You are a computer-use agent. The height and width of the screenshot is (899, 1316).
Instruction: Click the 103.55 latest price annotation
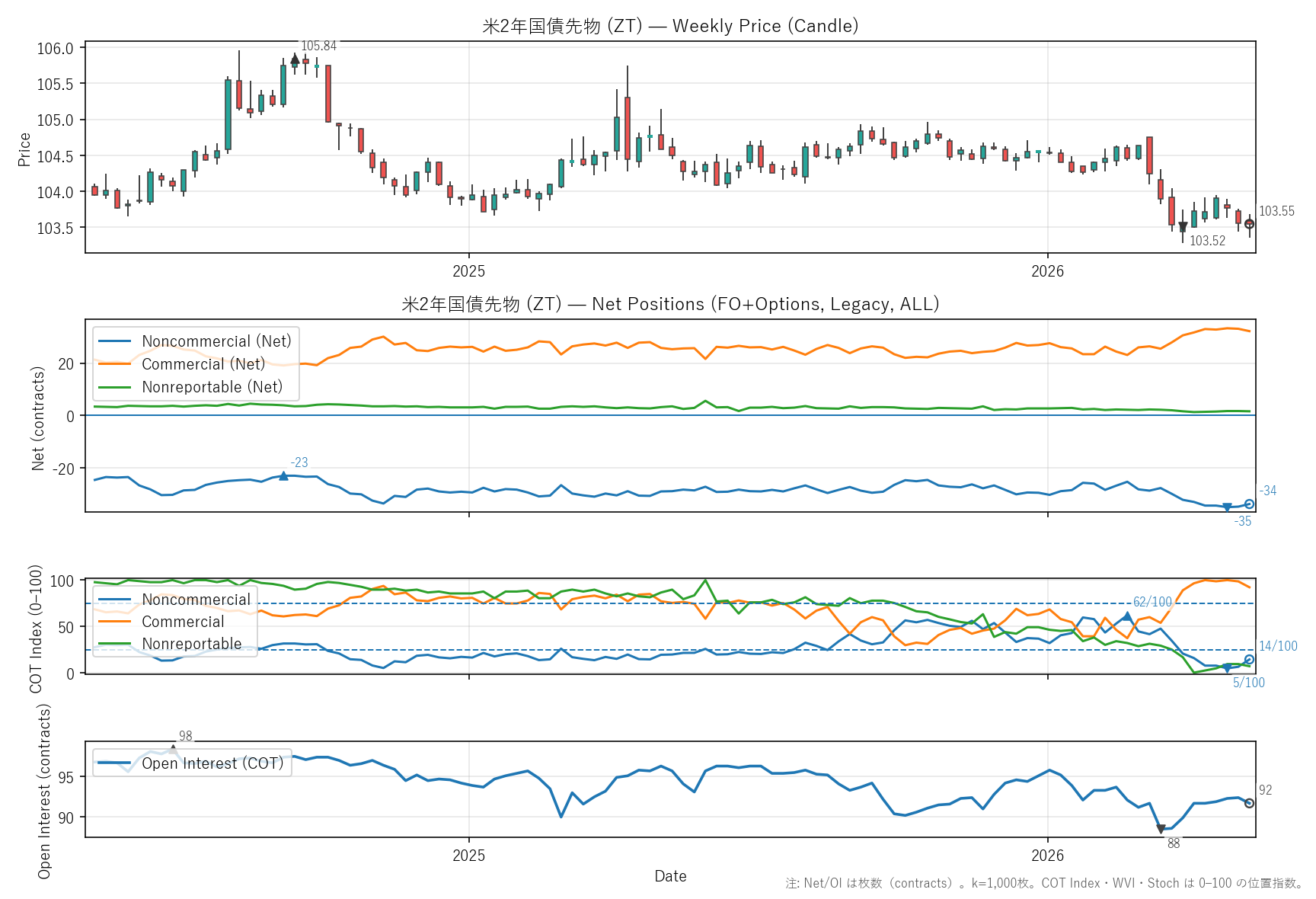[1276, 212]
